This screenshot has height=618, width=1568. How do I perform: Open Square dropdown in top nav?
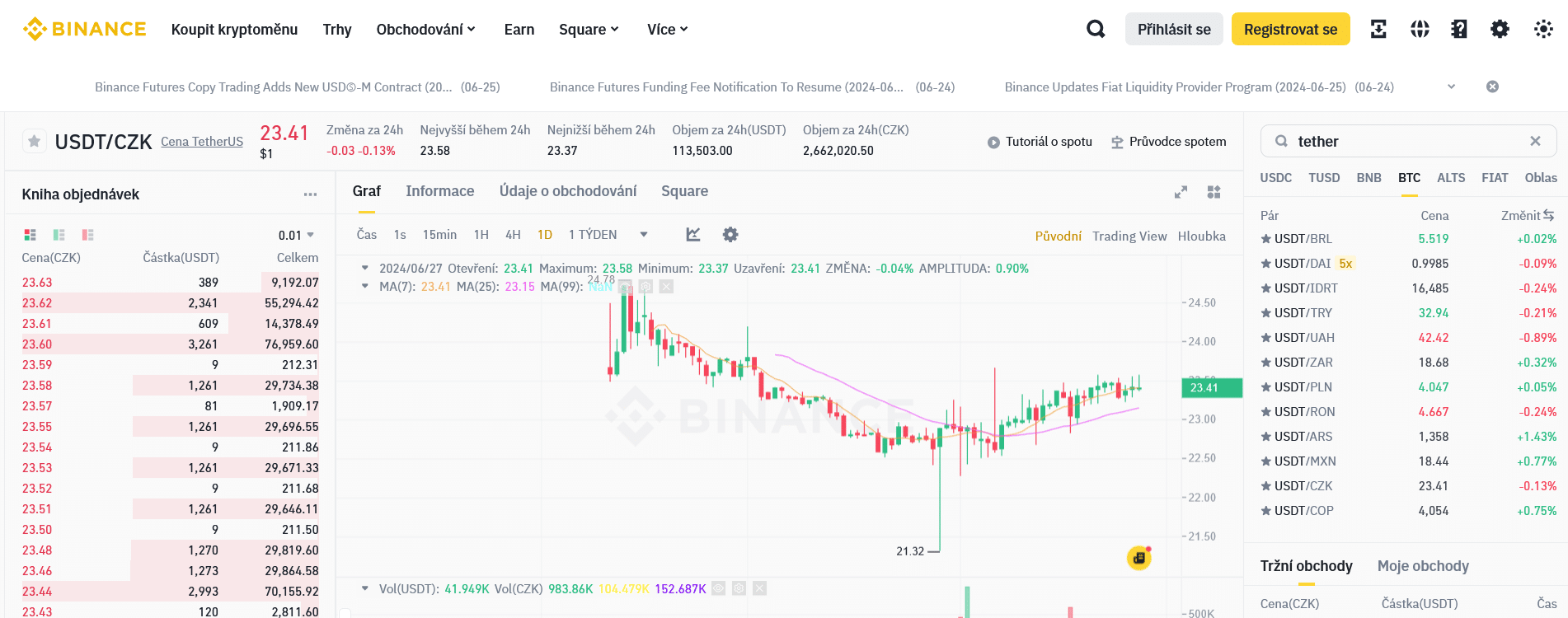(589, 30)
